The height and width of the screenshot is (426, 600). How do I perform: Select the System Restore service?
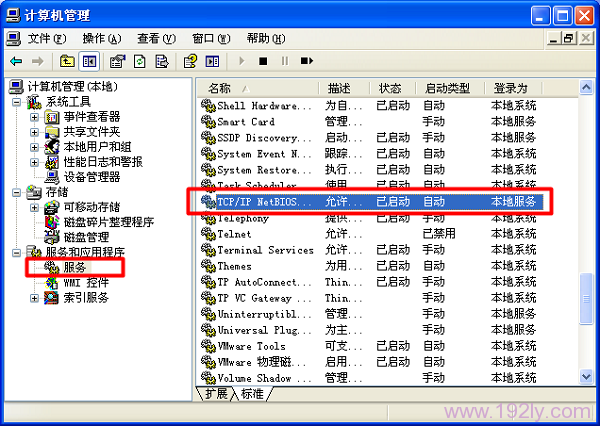pos(371,170)
